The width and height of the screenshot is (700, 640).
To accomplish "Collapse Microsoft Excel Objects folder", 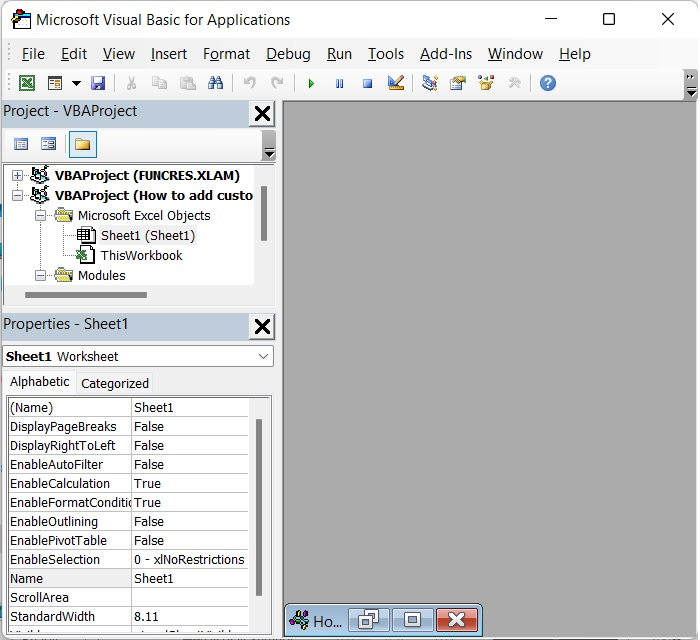I will pos(40,216).
